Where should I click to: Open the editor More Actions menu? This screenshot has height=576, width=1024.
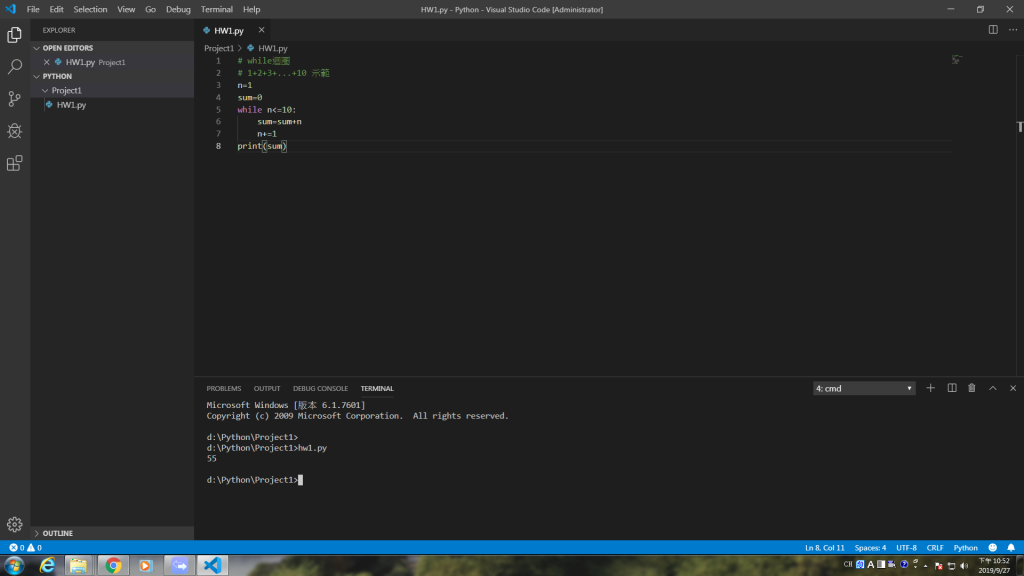[1013, 29]
